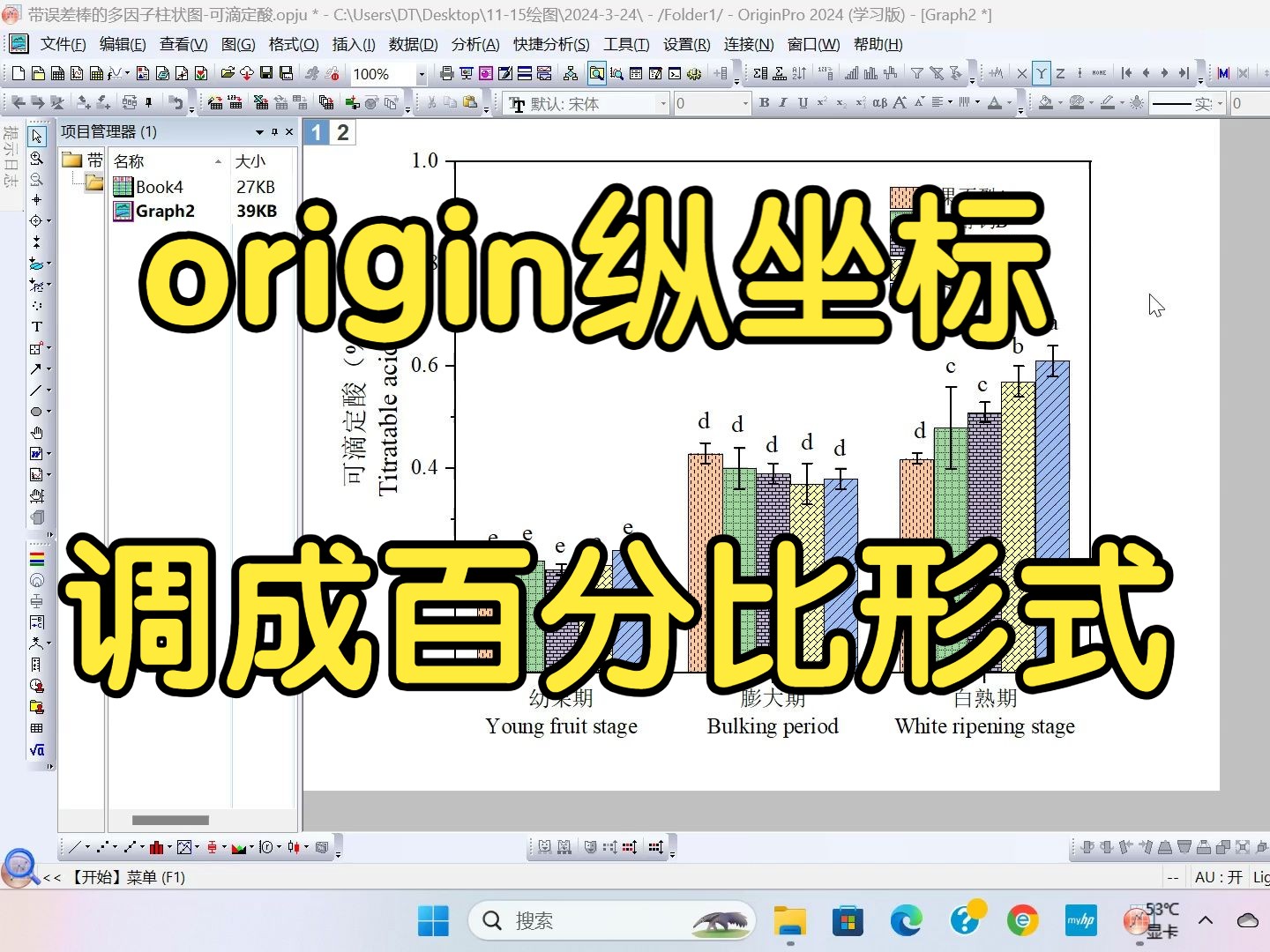
Task: Click the project root folder in tree
Action: tap(73, 160)
